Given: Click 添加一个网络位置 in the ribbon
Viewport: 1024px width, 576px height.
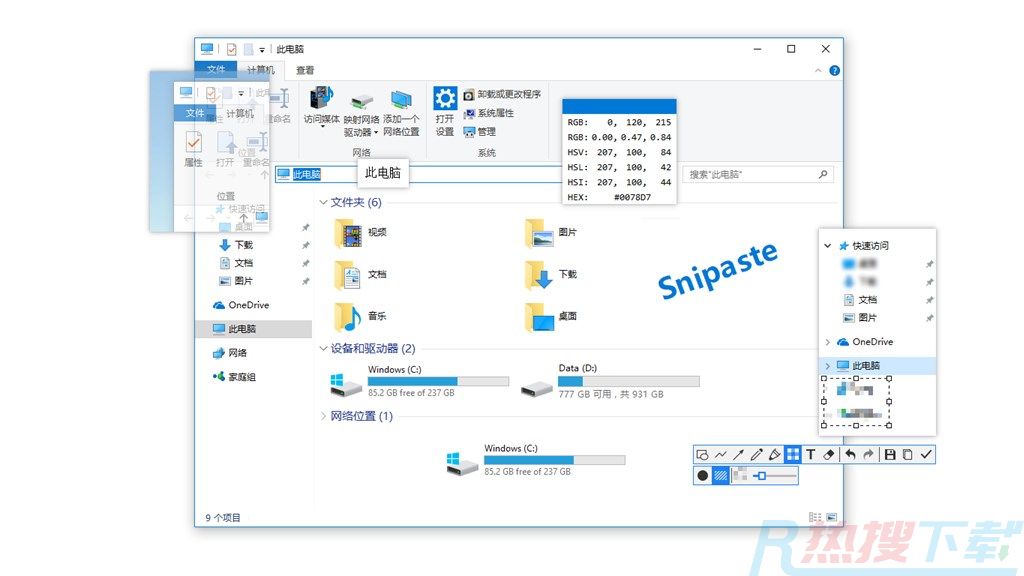Looking at the screenshot, I should click(401, 113).
